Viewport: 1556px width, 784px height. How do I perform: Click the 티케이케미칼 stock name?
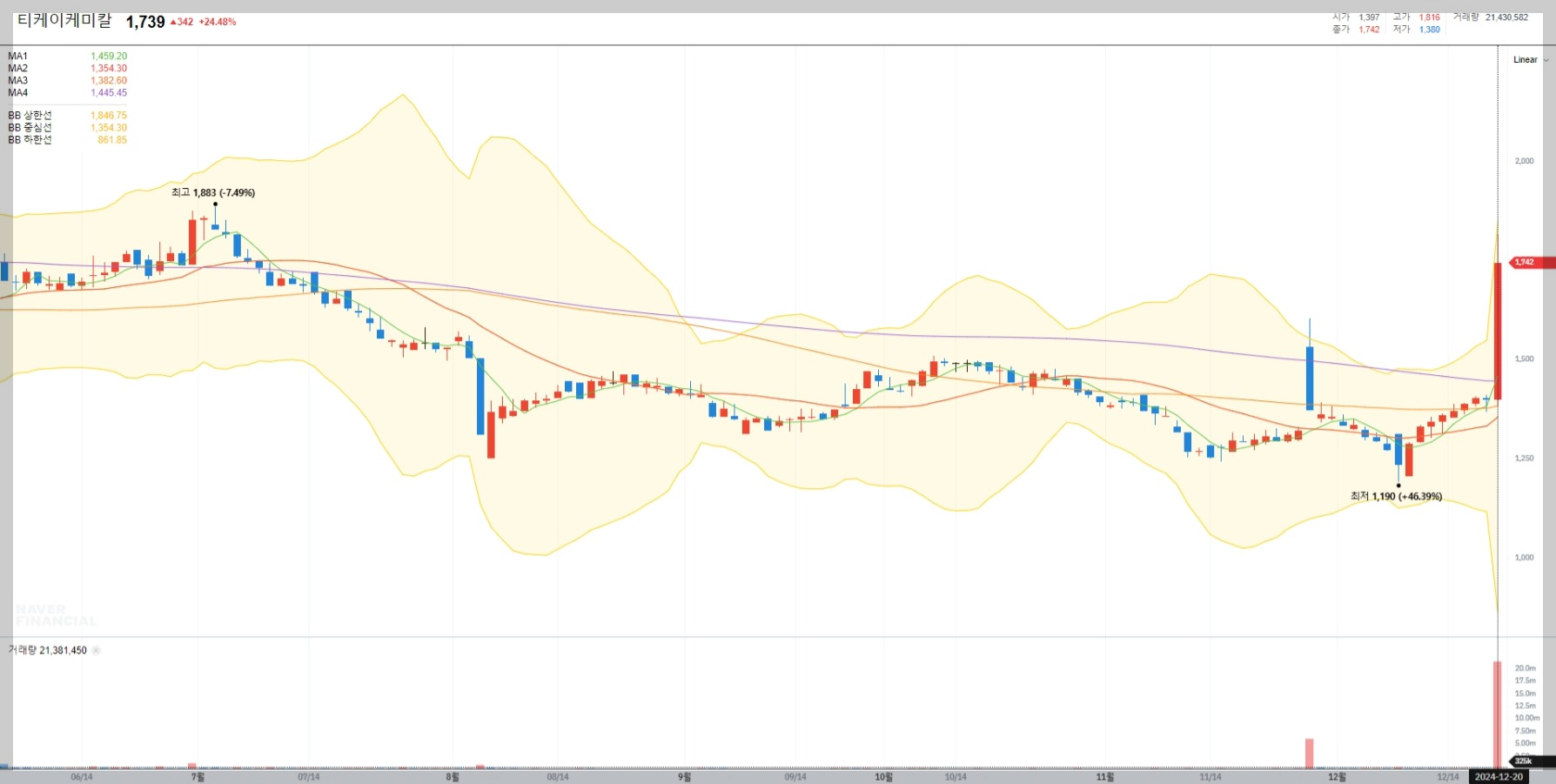tap(64, 21)
